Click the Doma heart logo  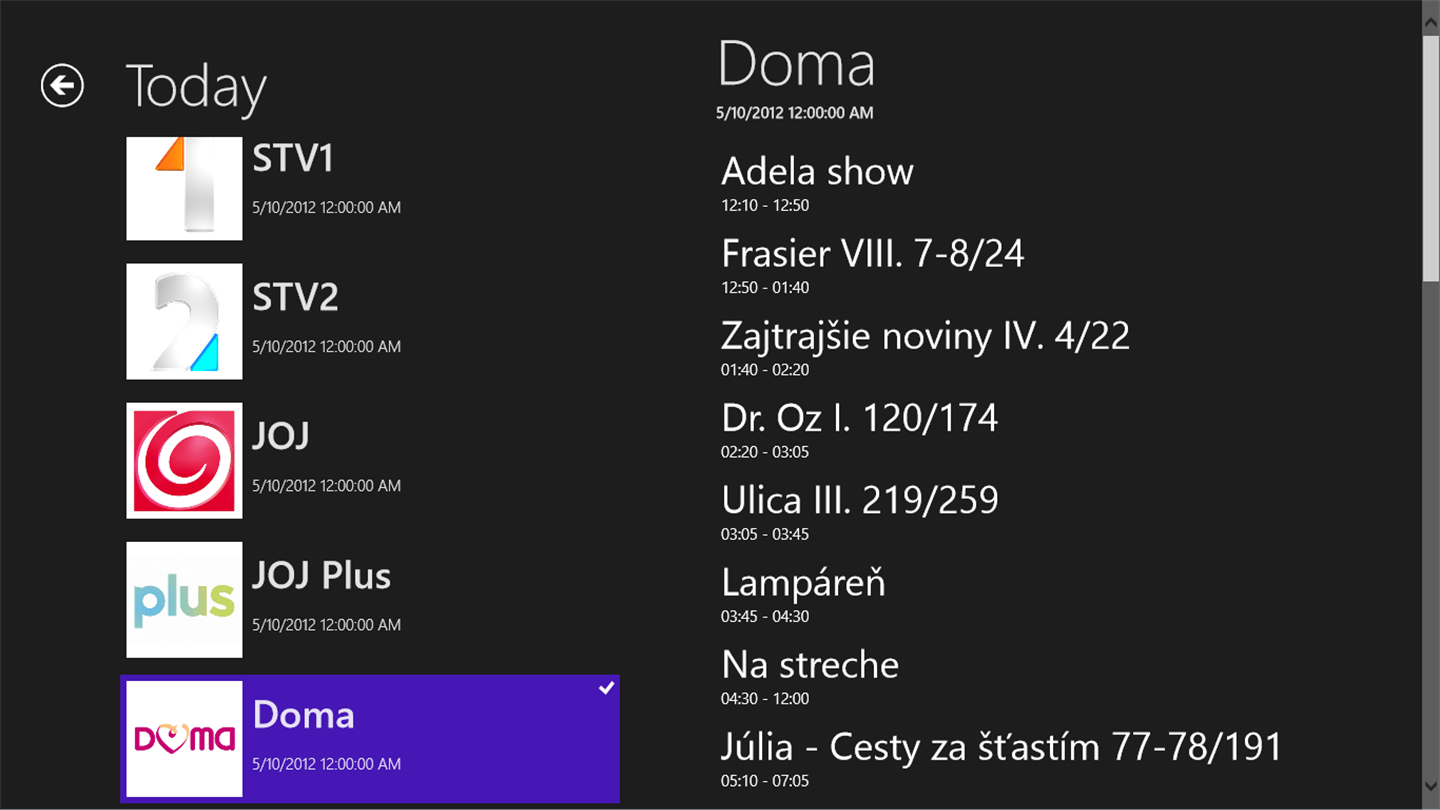(184, 738)
